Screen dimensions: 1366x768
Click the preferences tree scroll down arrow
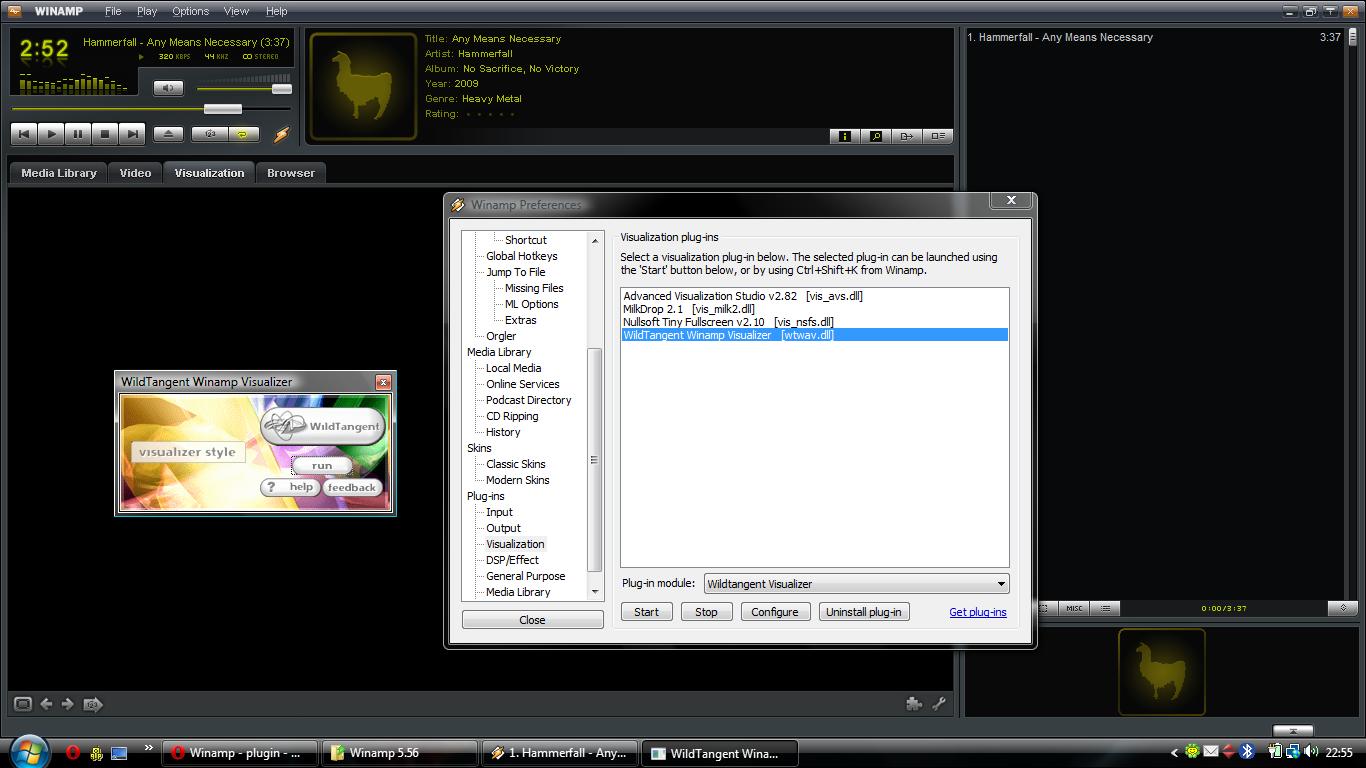(595, 592)
